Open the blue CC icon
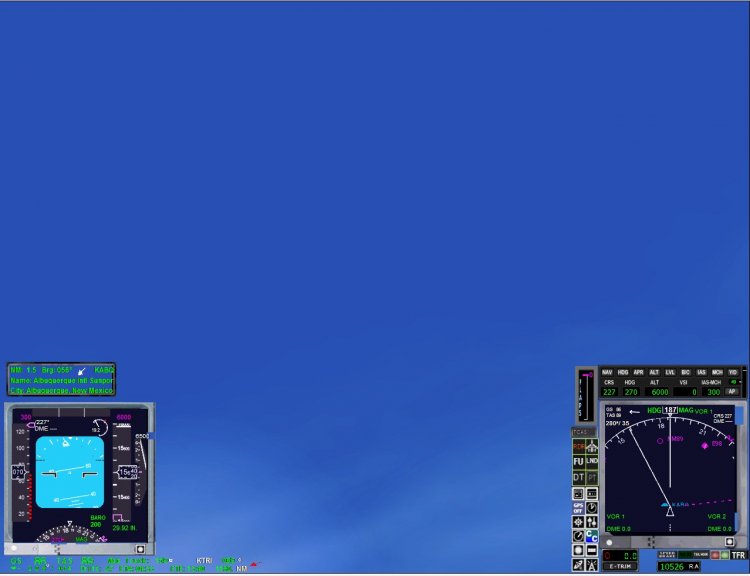The height and width of the screenshot is (576, 750). [x=592, y=536]
